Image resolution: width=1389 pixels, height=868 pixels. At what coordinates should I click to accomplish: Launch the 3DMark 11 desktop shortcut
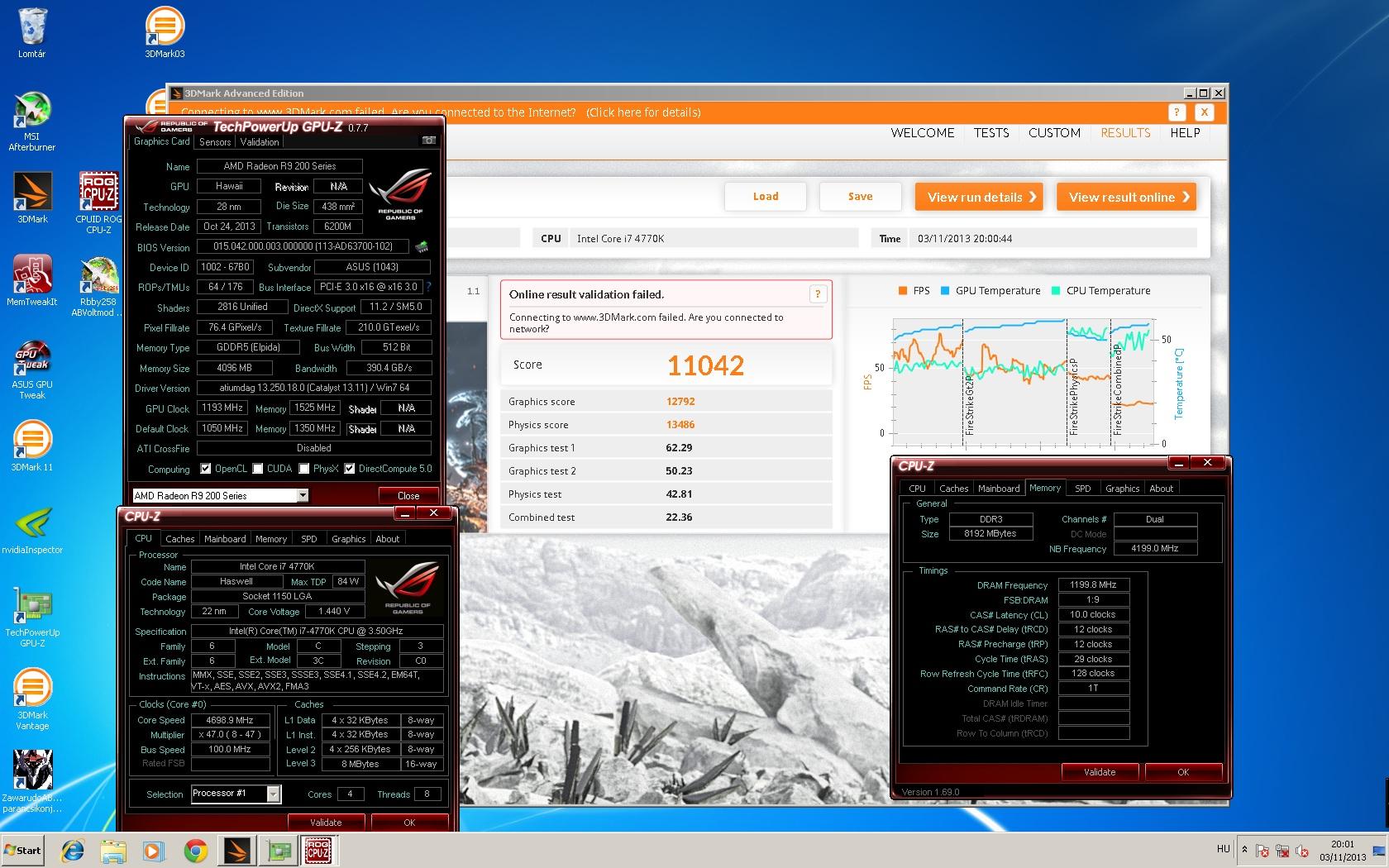[x=32, y=446]
